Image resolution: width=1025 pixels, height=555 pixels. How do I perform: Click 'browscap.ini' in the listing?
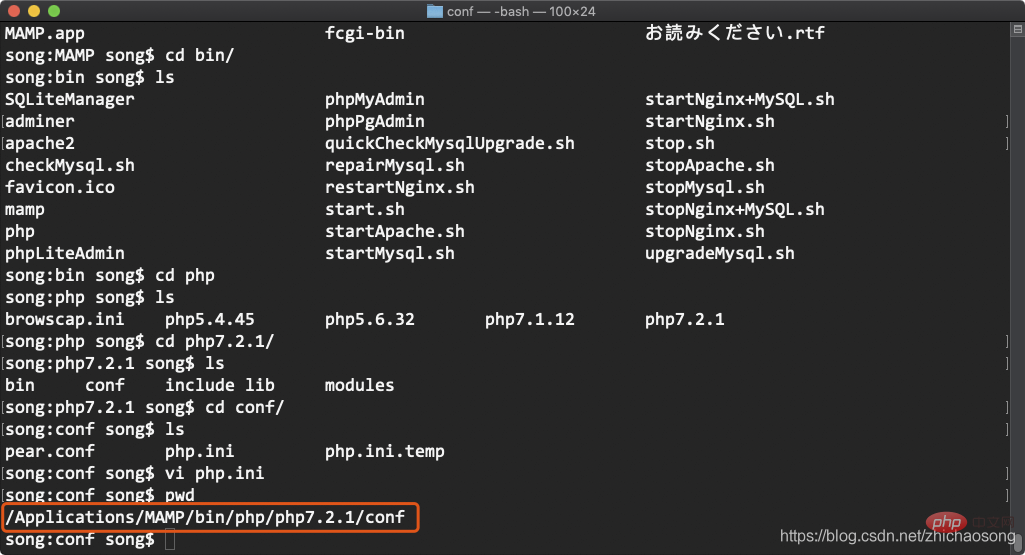click(65, 319)
